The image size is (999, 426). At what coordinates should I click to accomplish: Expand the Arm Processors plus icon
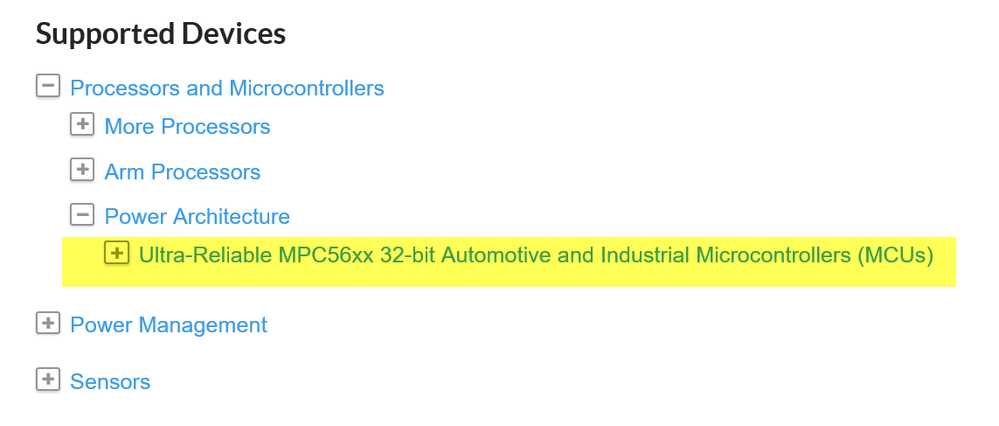tap(82, 170)
